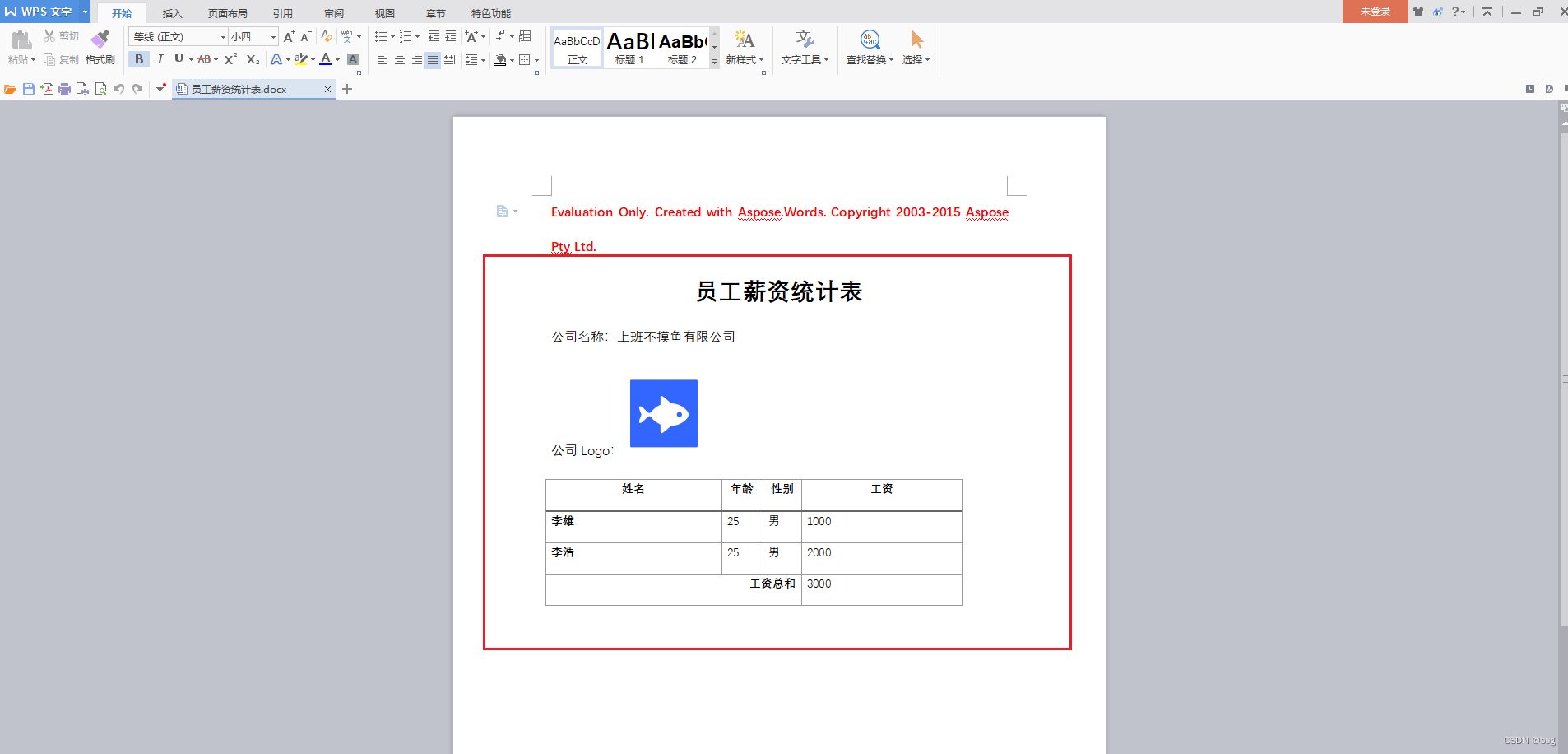The image size is (1568, 754).
Task: Toggle Superscript X² formatting
Action: point(231,59)
